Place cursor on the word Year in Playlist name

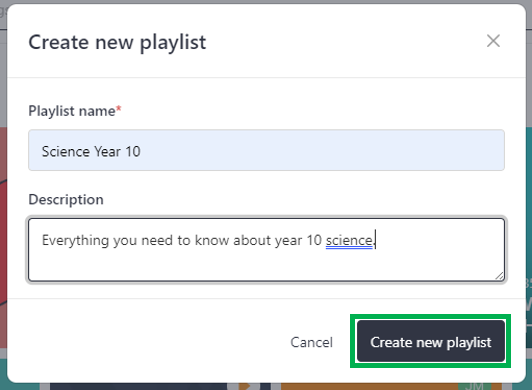click(107, 151)
